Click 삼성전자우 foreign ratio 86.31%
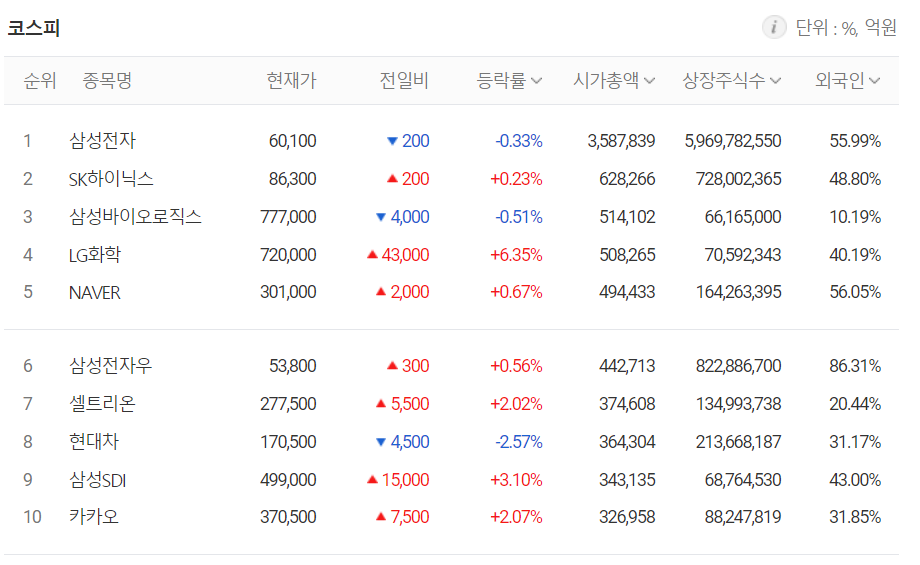 (x=855, y=366)
